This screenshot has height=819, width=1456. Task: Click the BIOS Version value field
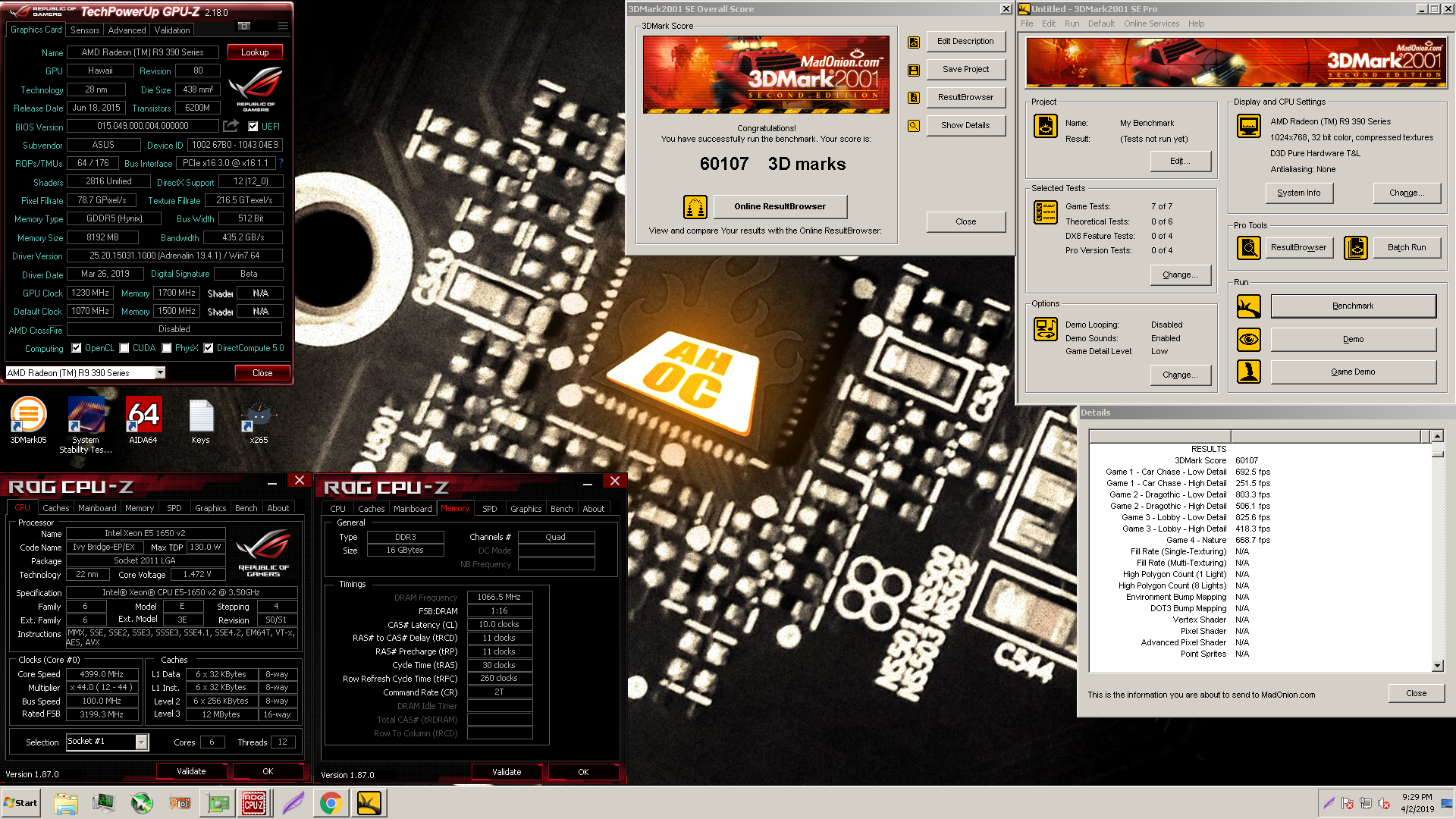143,126
